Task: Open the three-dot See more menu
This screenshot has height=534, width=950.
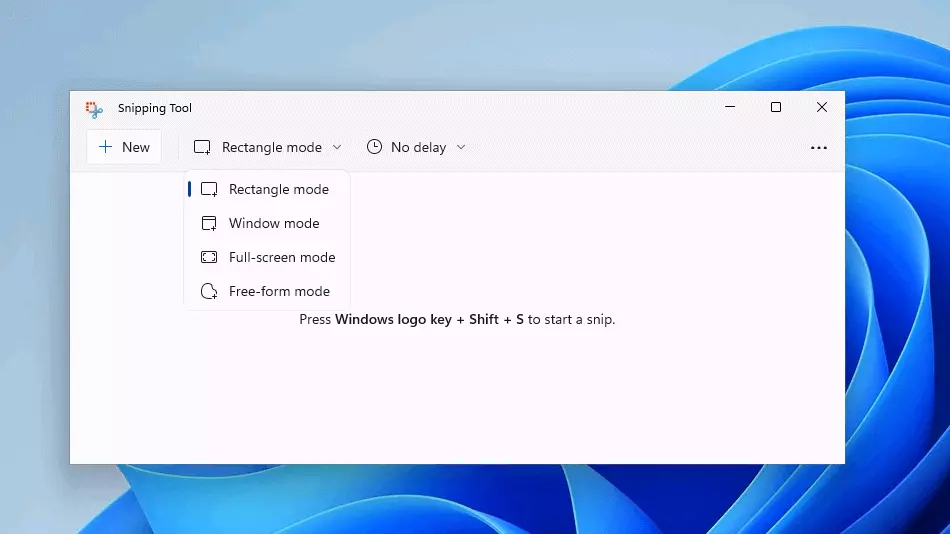Action: tap(818, 148)
